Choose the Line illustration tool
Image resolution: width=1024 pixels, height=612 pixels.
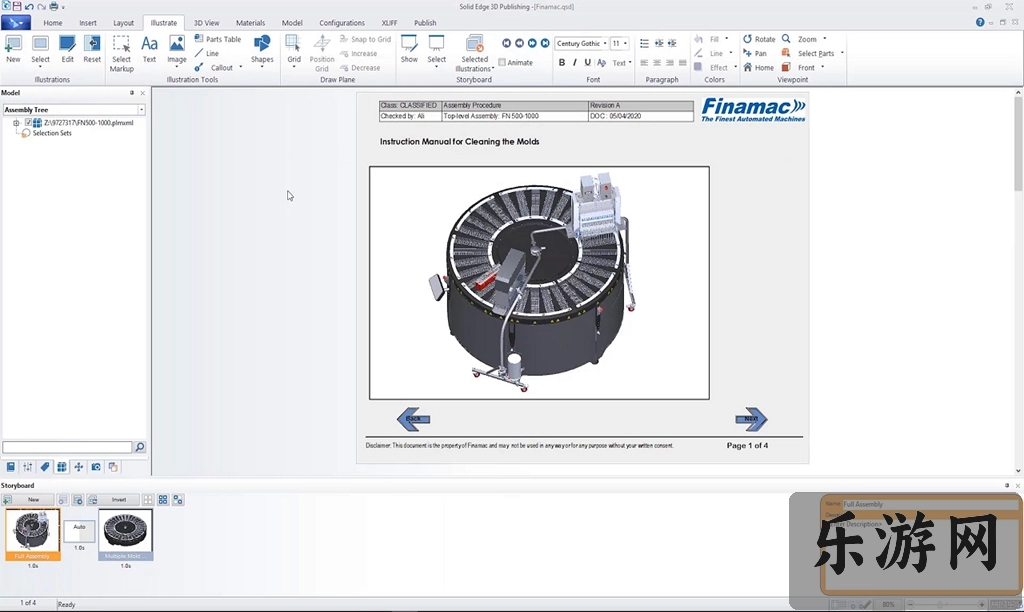207,54
